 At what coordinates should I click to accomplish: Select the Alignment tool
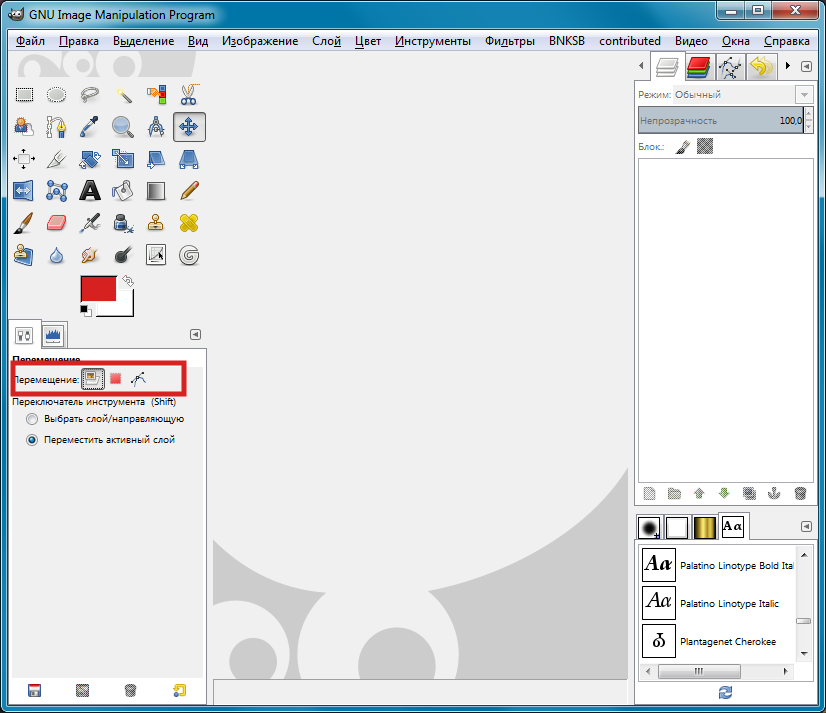pos(24,159)
